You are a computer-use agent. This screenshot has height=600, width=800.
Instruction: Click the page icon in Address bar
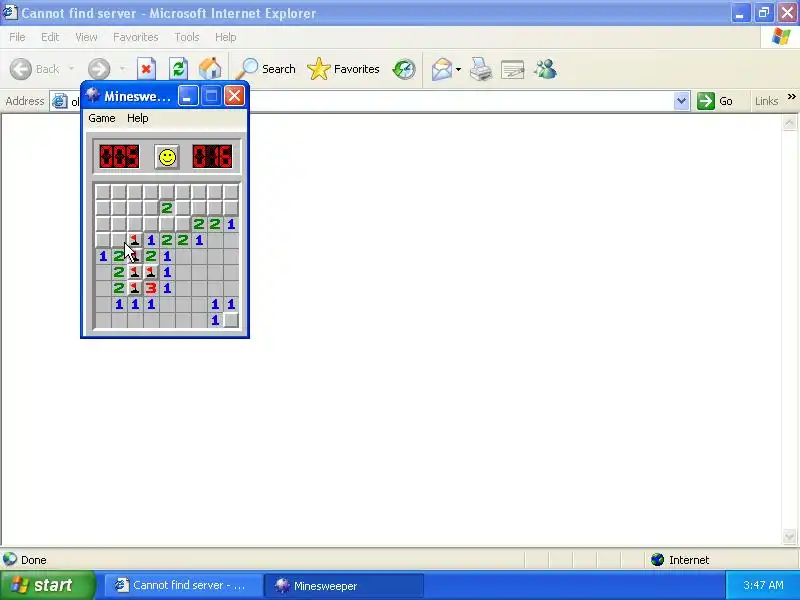(x=60, y=101)
